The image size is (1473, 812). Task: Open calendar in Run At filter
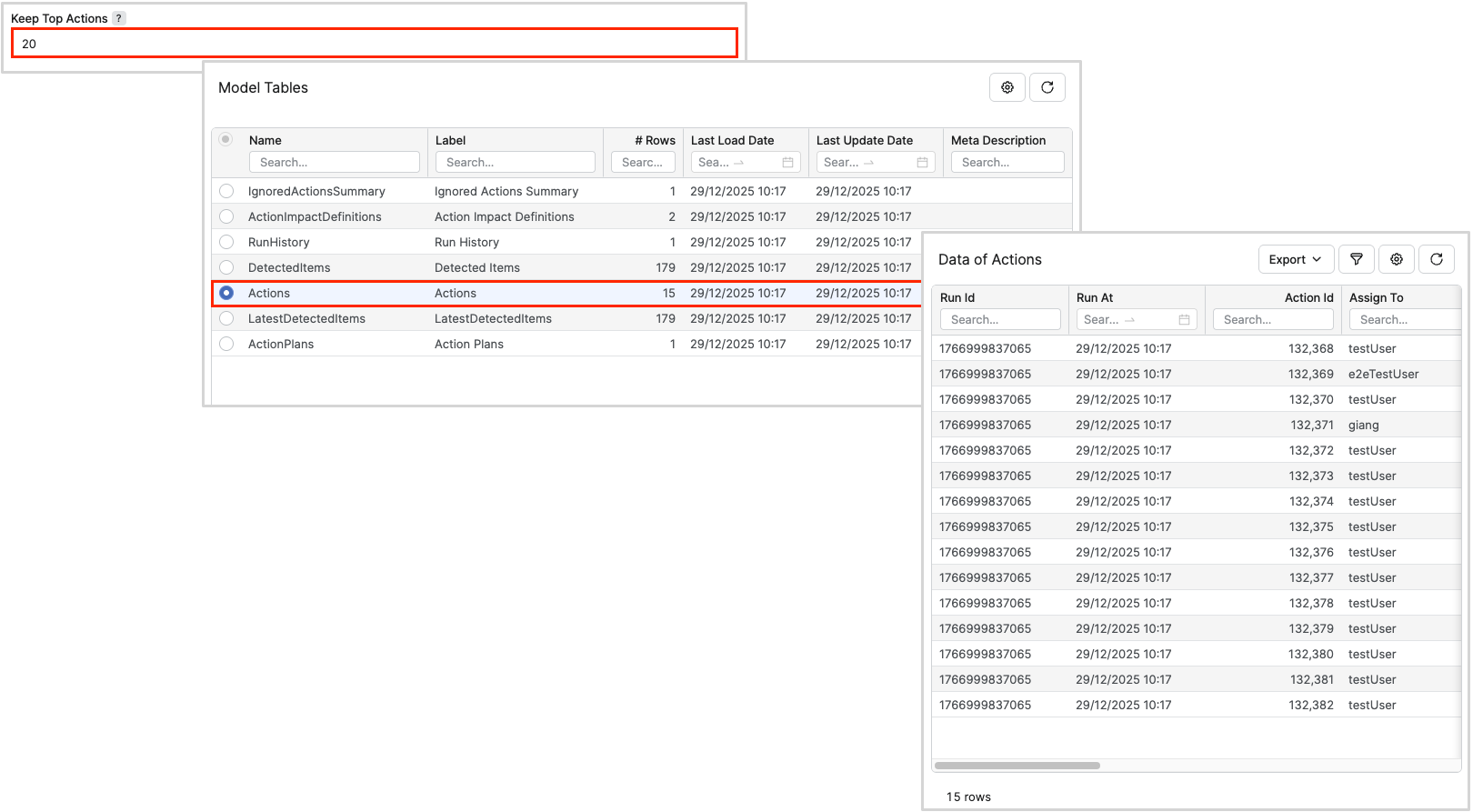click(x=1184, y=320)
